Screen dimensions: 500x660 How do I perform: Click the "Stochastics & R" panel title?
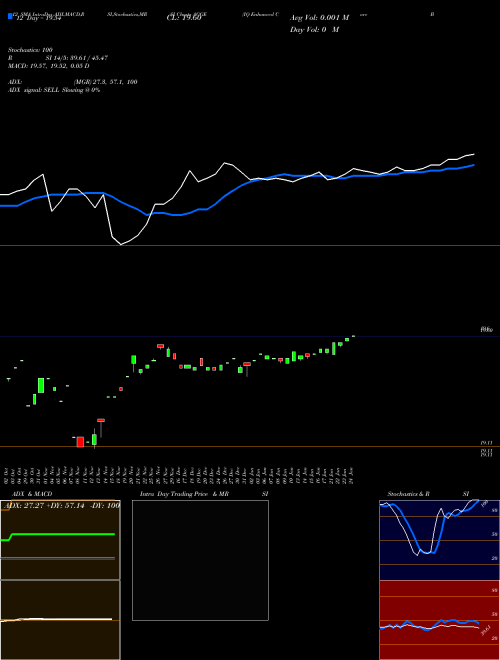click(408, 494)
